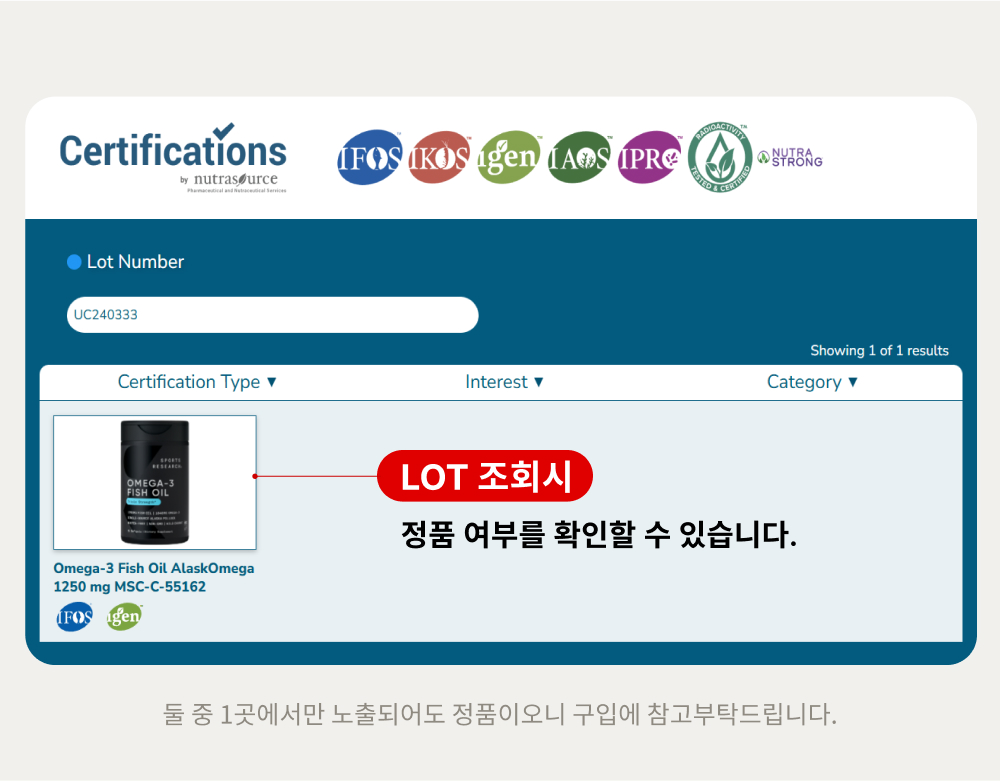This screenshot has height=781, width=1000.
Task: Open the Certification Type dropdown
Action: coord(197,382)
